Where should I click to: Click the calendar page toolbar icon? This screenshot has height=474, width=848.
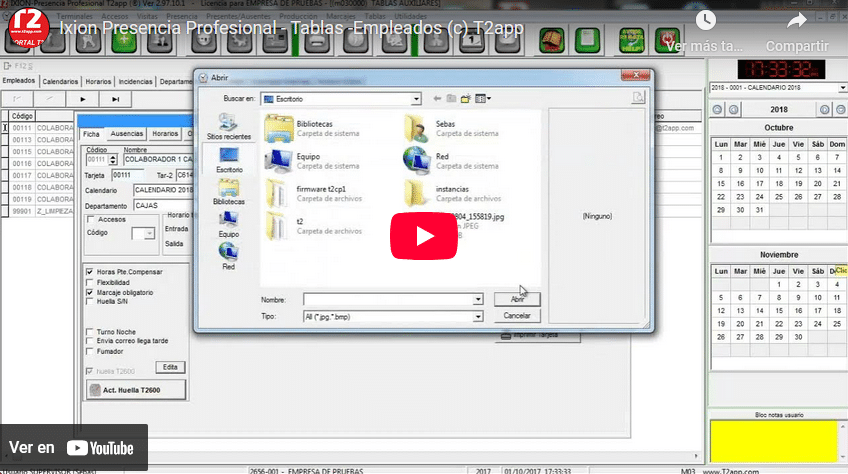[x=472, y=41]
